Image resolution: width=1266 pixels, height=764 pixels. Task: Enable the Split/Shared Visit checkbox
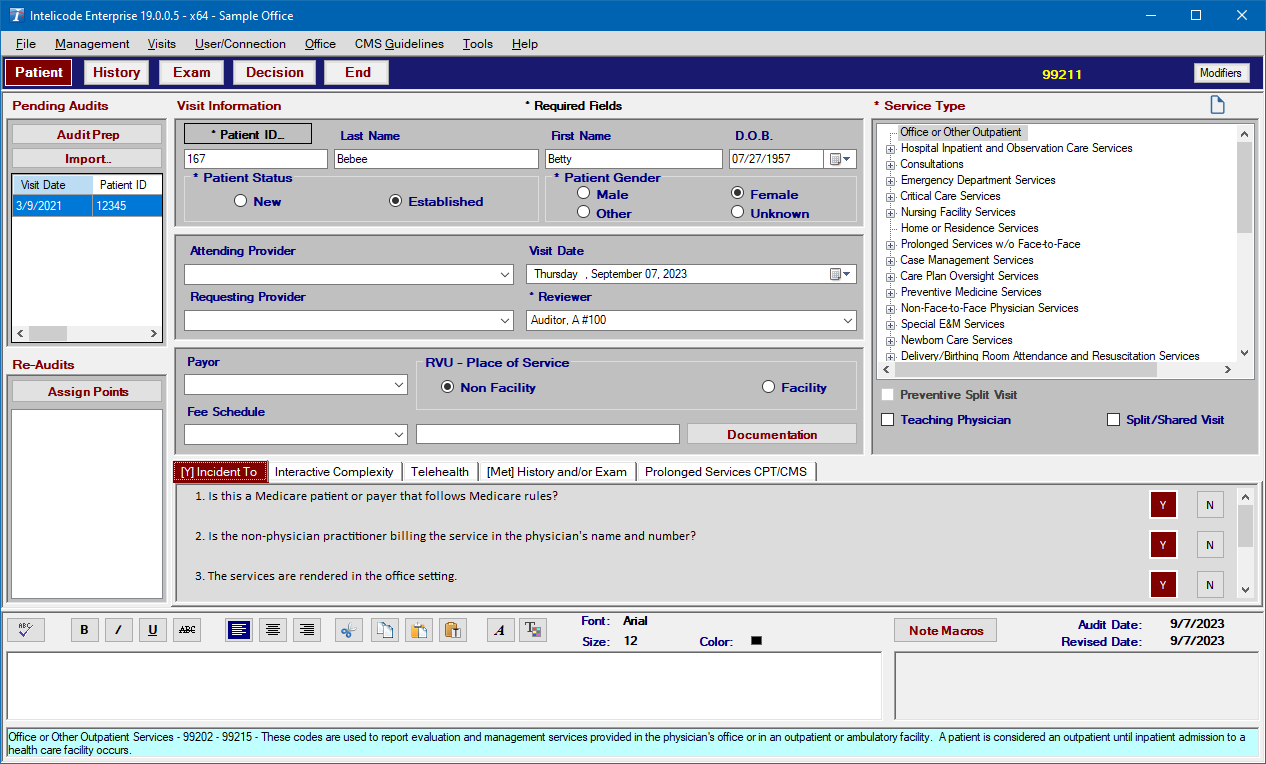pyautogui.click(x=1113, y=420)
